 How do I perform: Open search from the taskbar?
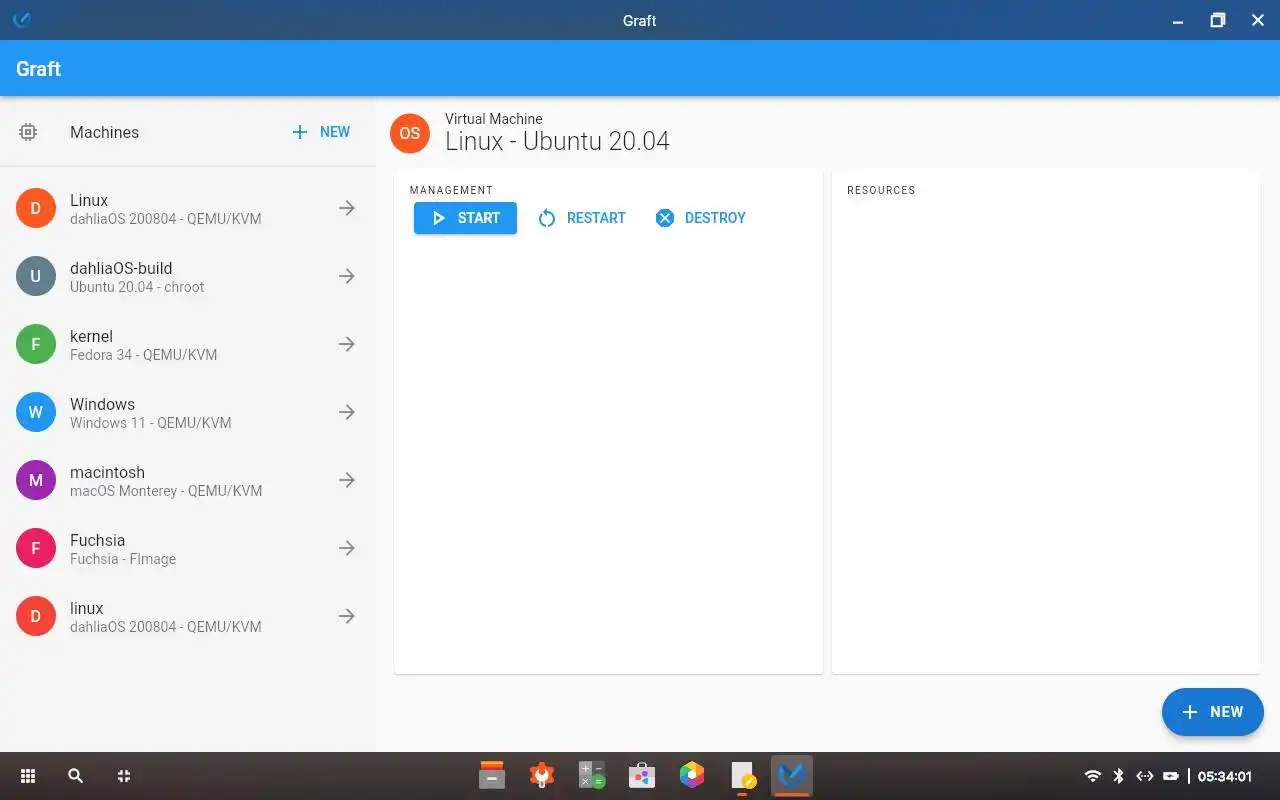click(x=75, y=776)
